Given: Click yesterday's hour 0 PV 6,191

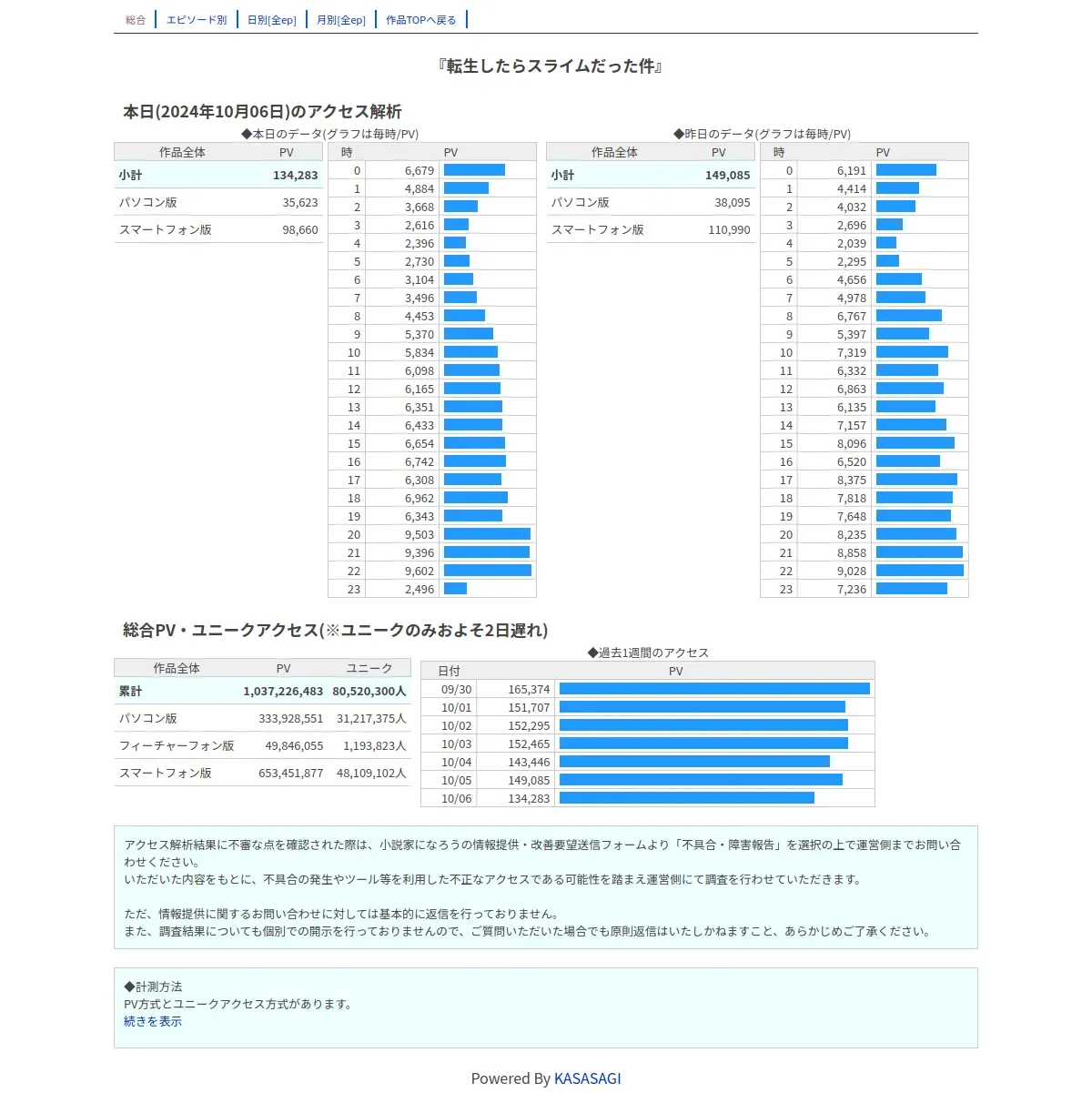Looking at the screenshot, I should click(852, 170).
